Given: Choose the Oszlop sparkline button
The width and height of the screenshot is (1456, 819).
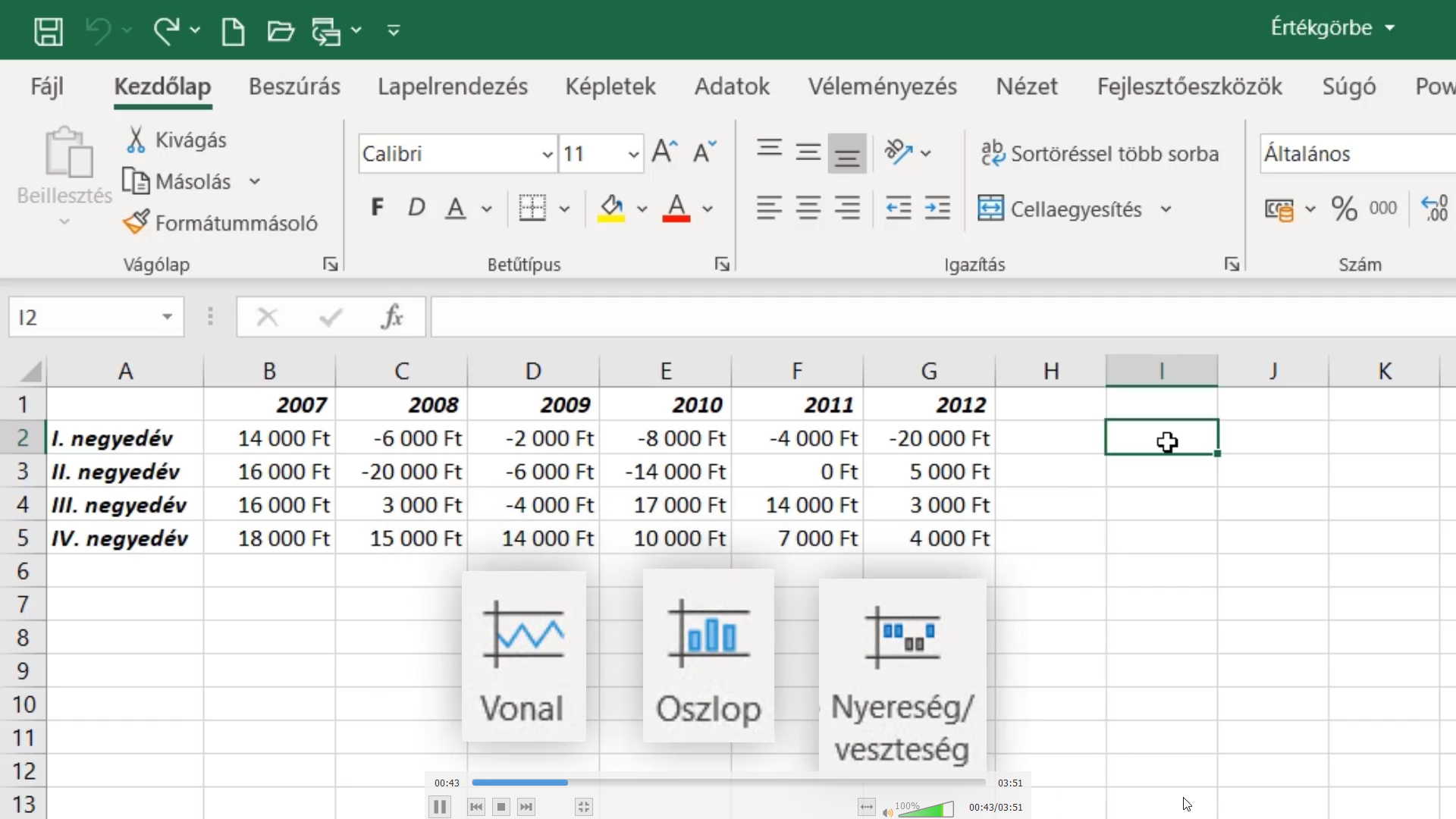Looking at the screenshot, I should coord(708,657).
